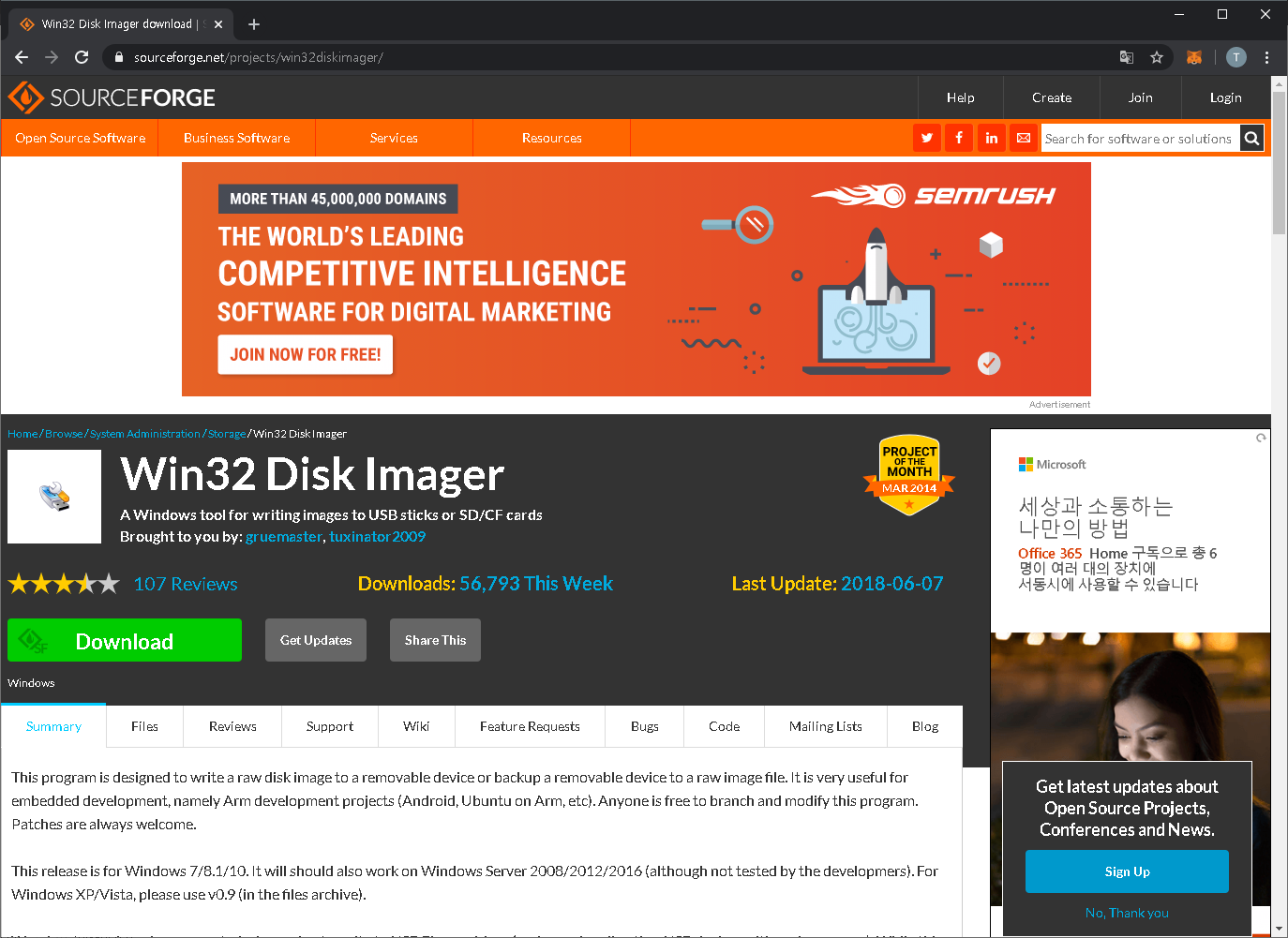Click the green Download button
The height and width of the screenshot is (938, 1288).
click(x=125, y=640)
